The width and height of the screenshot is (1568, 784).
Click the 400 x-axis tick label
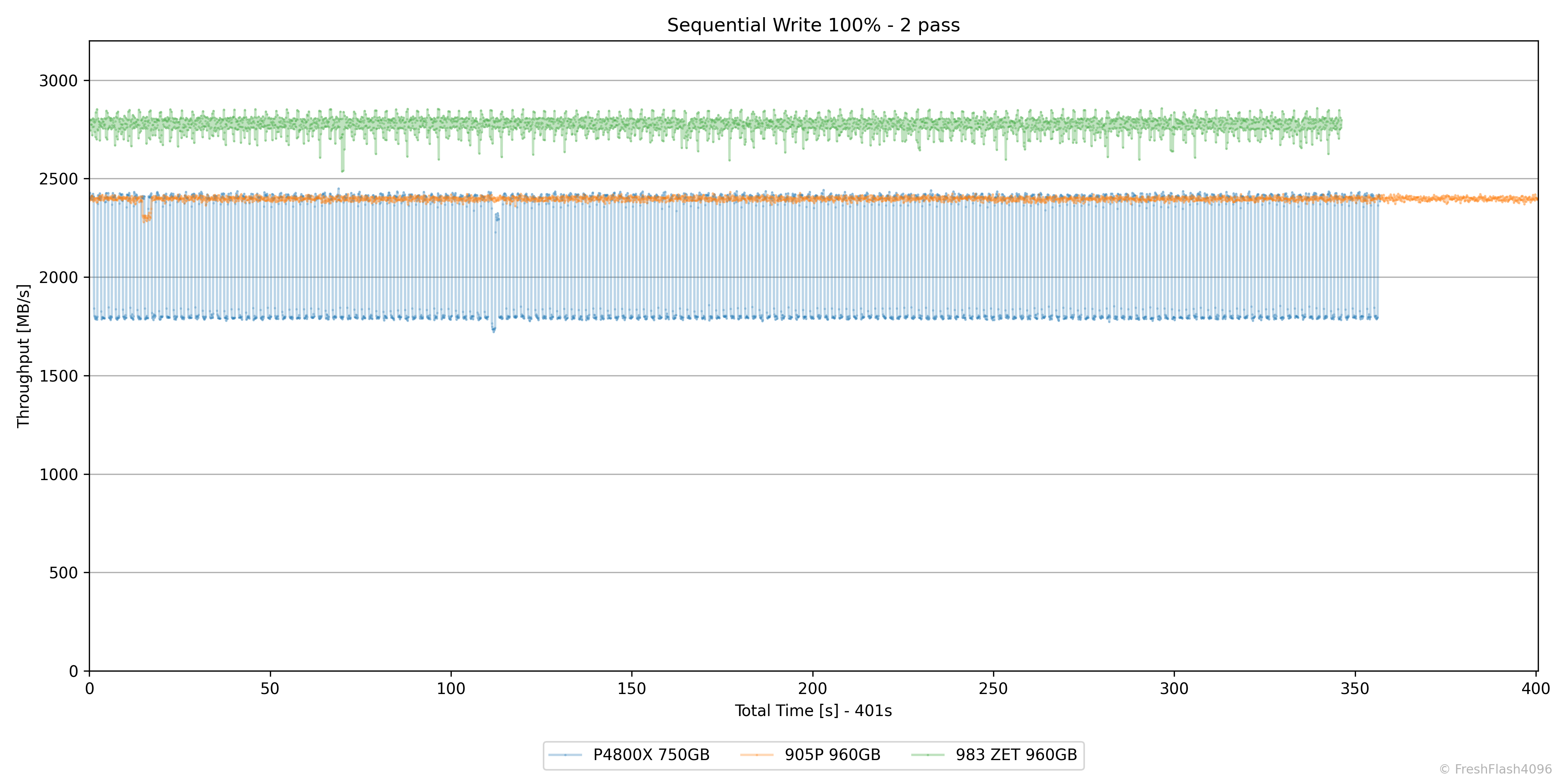coord(1535,689)
